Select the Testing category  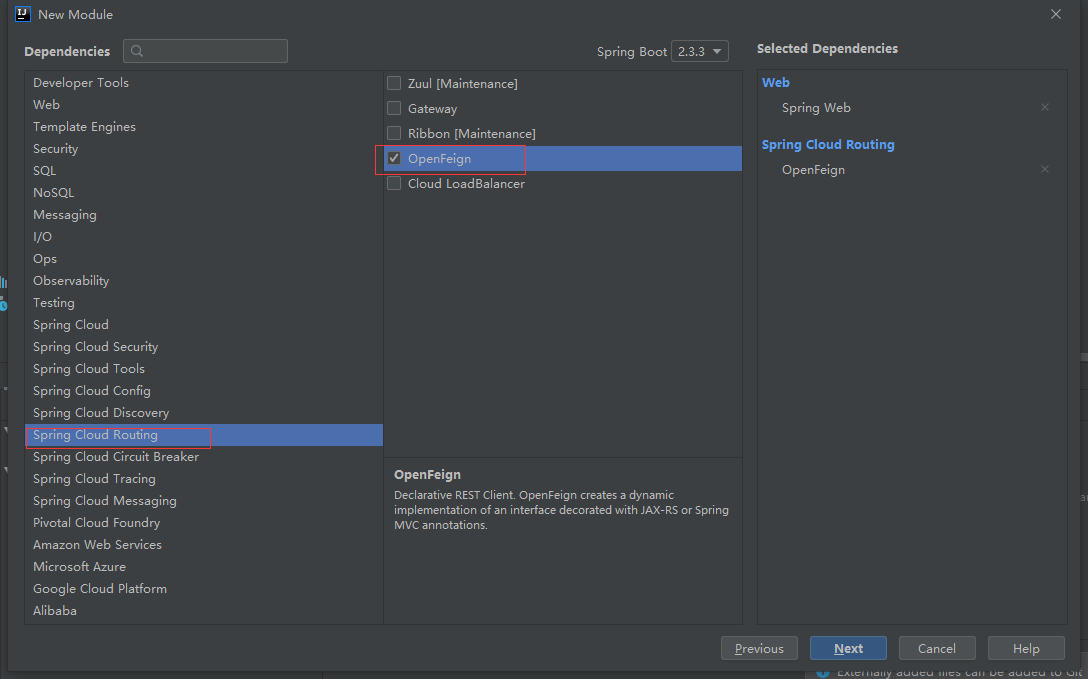click(204, 303)
